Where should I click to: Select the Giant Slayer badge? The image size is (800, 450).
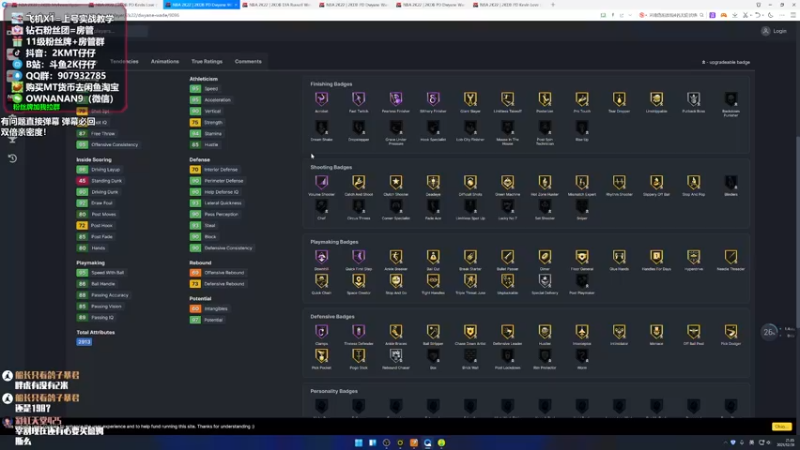coord(470,98)
